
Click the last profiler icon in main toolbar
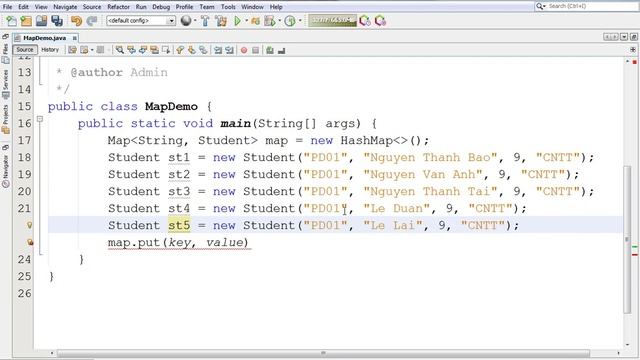pos(380,21)
